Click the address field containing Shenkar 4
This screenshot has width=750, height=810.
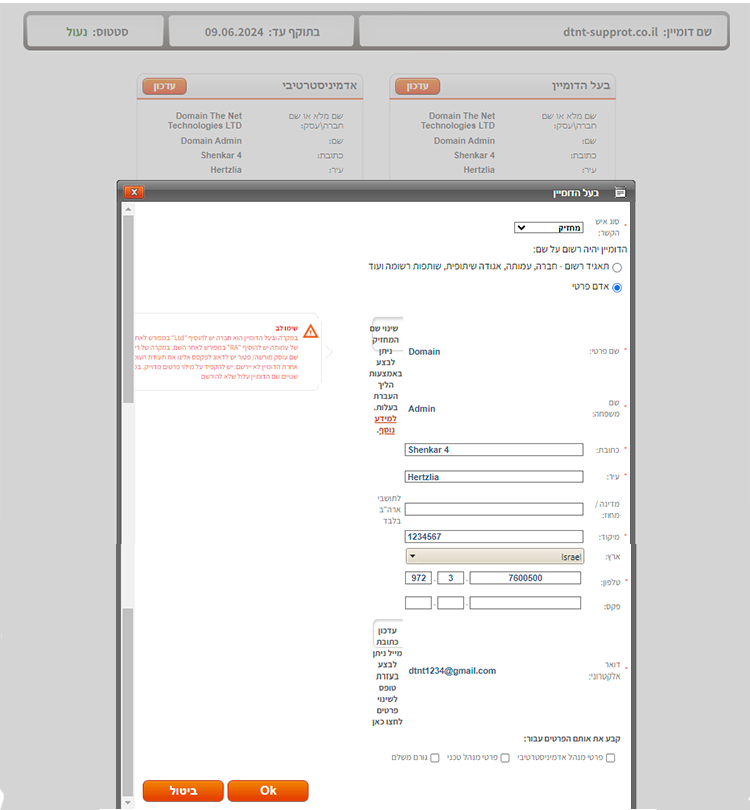click(494, 450)
